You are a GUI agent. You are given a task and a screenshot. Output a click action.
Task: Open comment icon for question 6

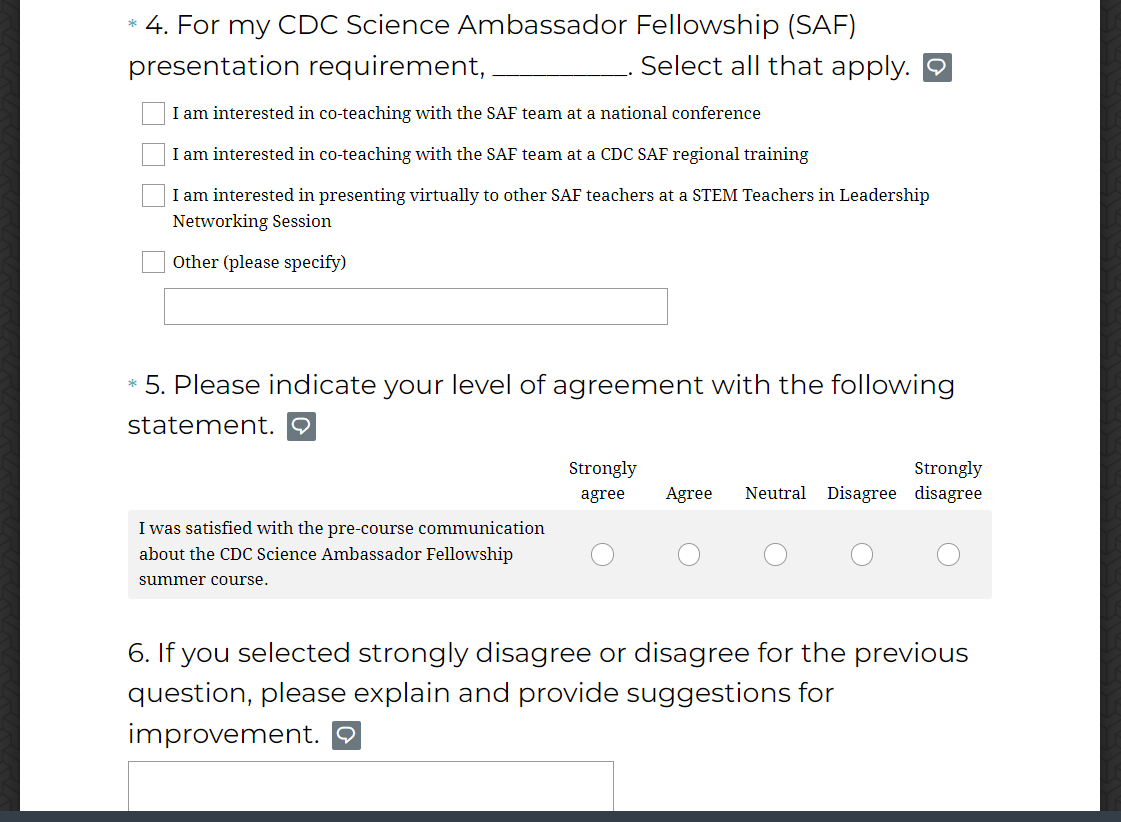click(x=346, y=736)
